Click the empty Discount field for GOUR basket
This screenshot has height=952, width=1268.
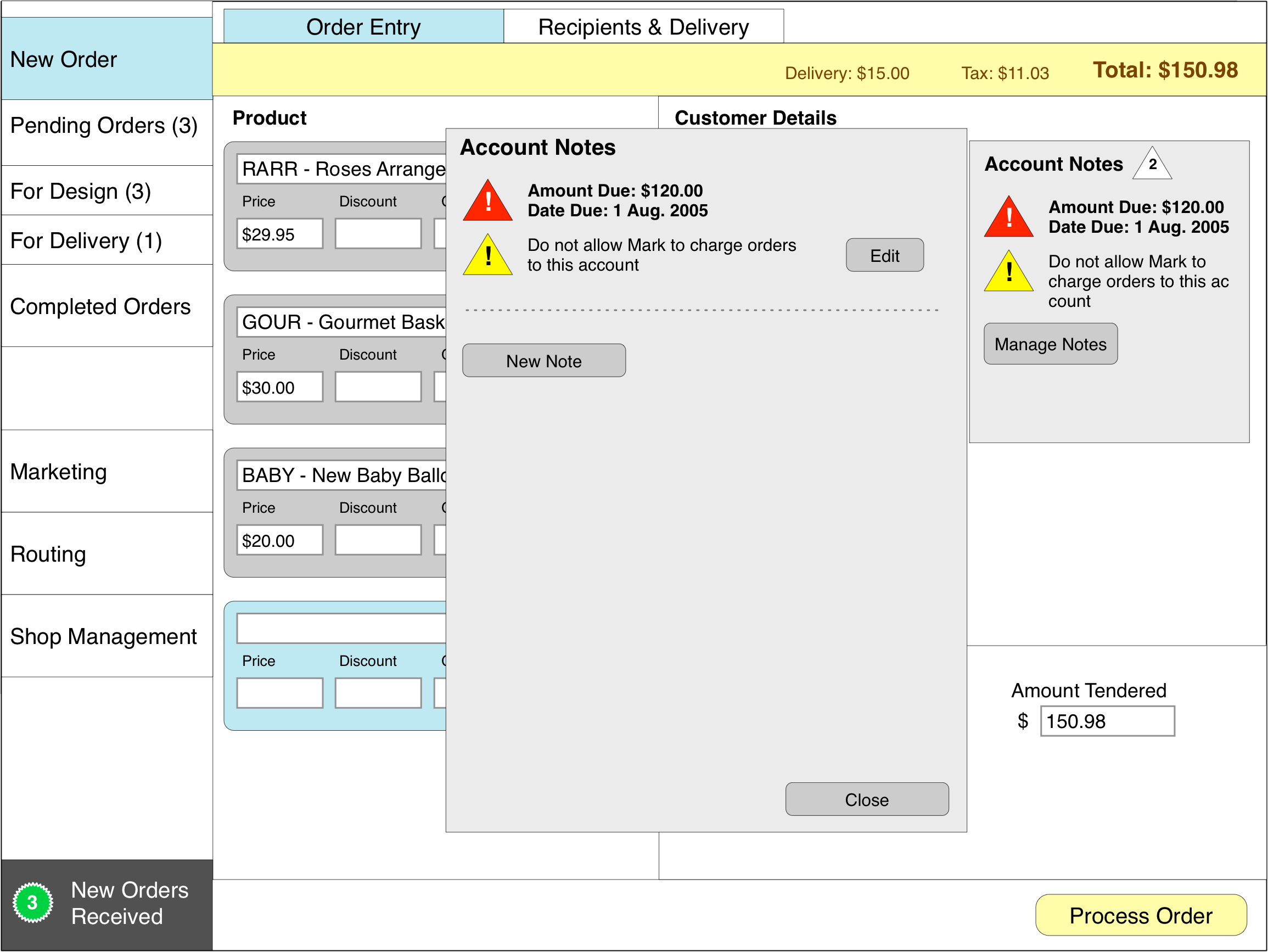click(x=377, y=387)
